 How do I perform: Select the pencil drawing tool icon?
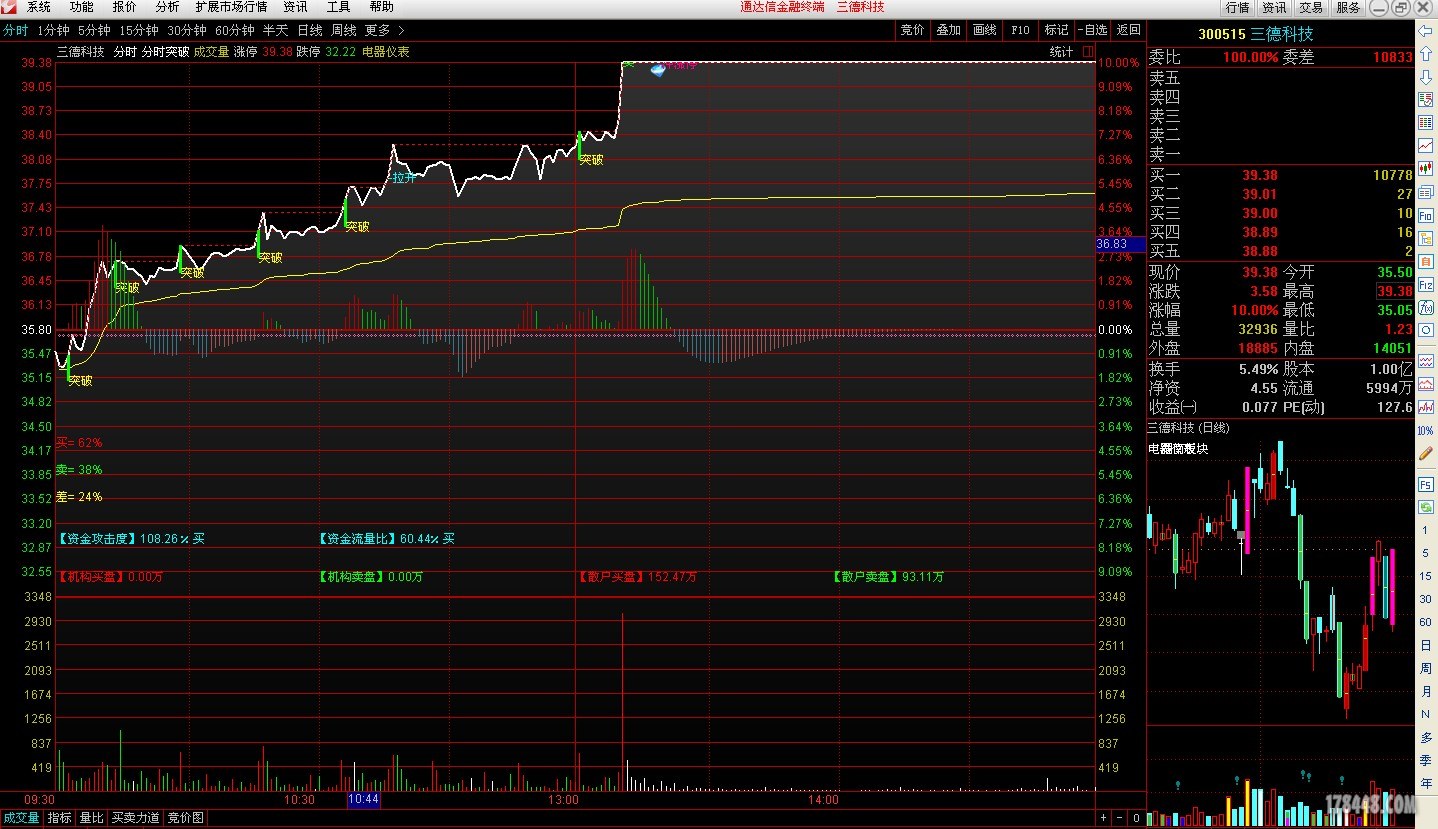(x=1426, y=453)
